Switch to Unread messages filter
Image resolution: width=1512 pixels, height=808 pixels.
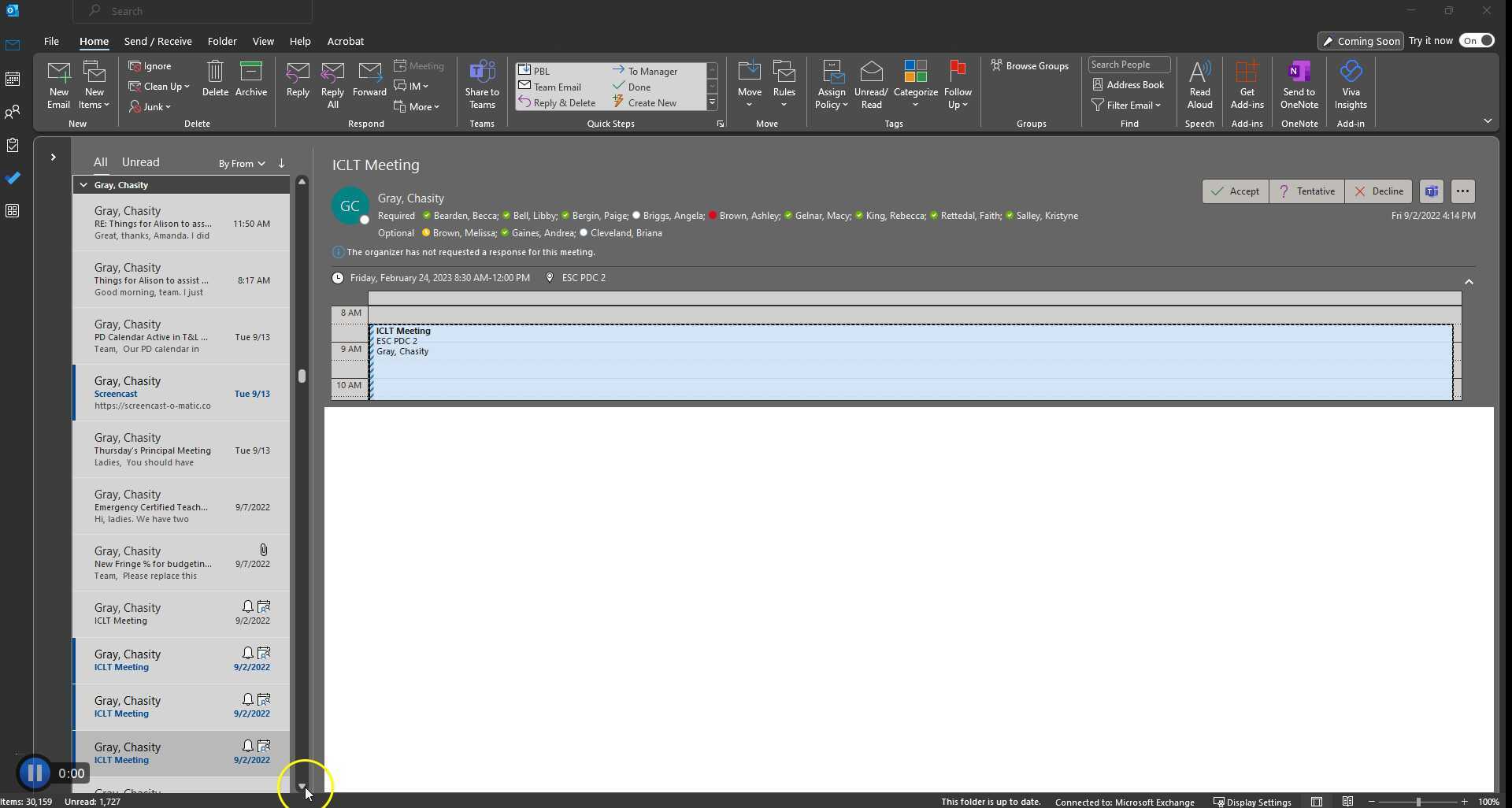(x=141, y=162)
